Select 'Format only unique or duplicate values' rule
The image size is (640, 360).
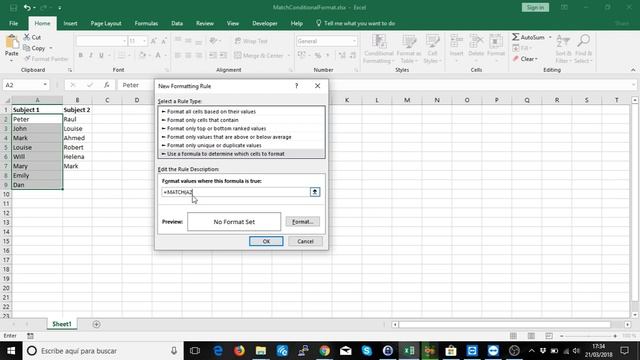[241, 145]
